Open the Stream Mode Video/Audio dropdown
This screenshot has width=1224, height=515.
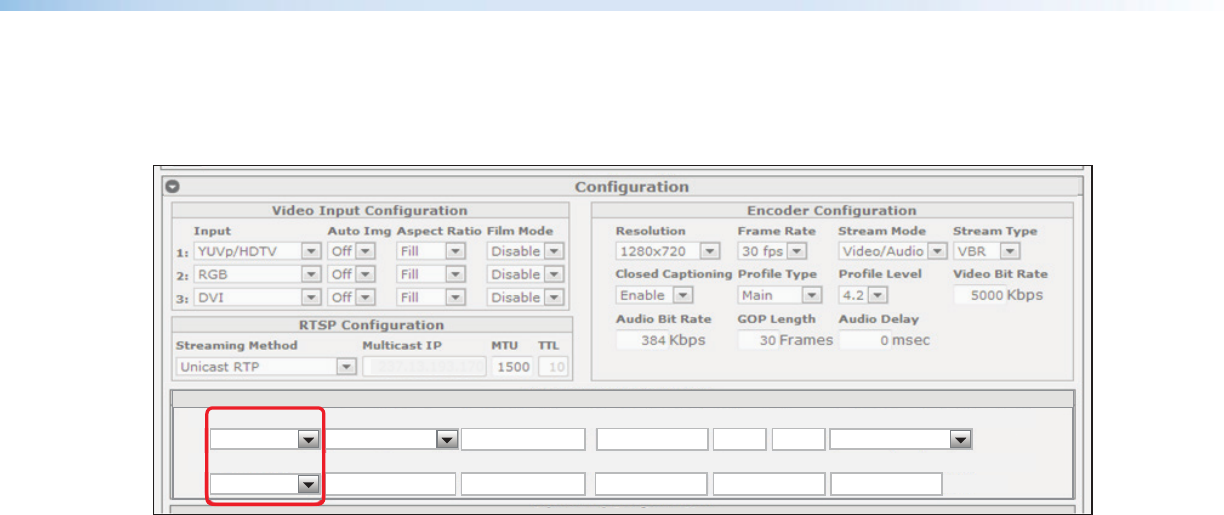892,251
